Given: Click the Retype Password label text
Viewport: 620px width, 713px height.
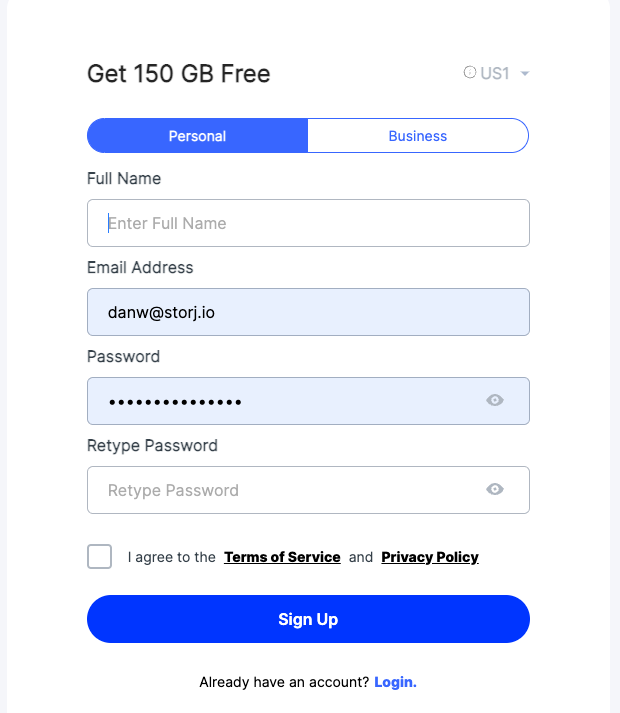Looking at the screenshot, I should click(x=152, y=446).
